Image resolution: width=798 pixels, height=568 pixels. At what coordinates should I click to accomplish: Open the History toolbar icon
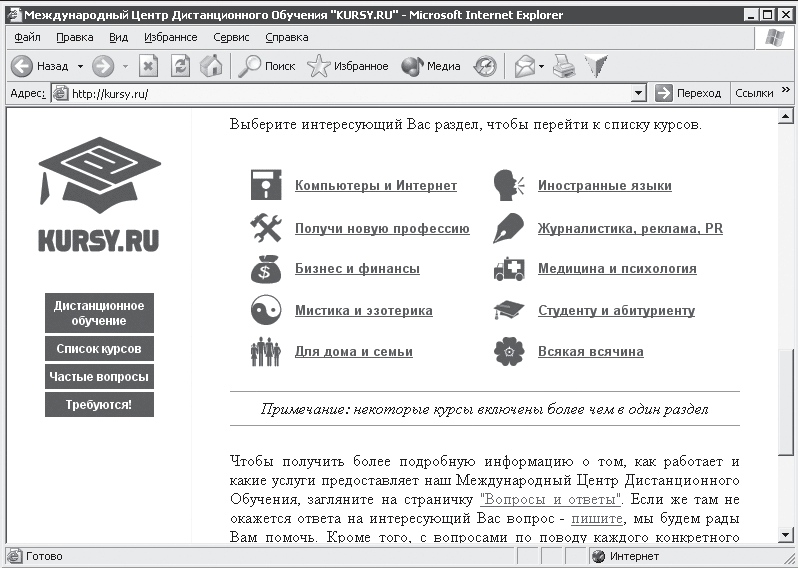point(485,66)
